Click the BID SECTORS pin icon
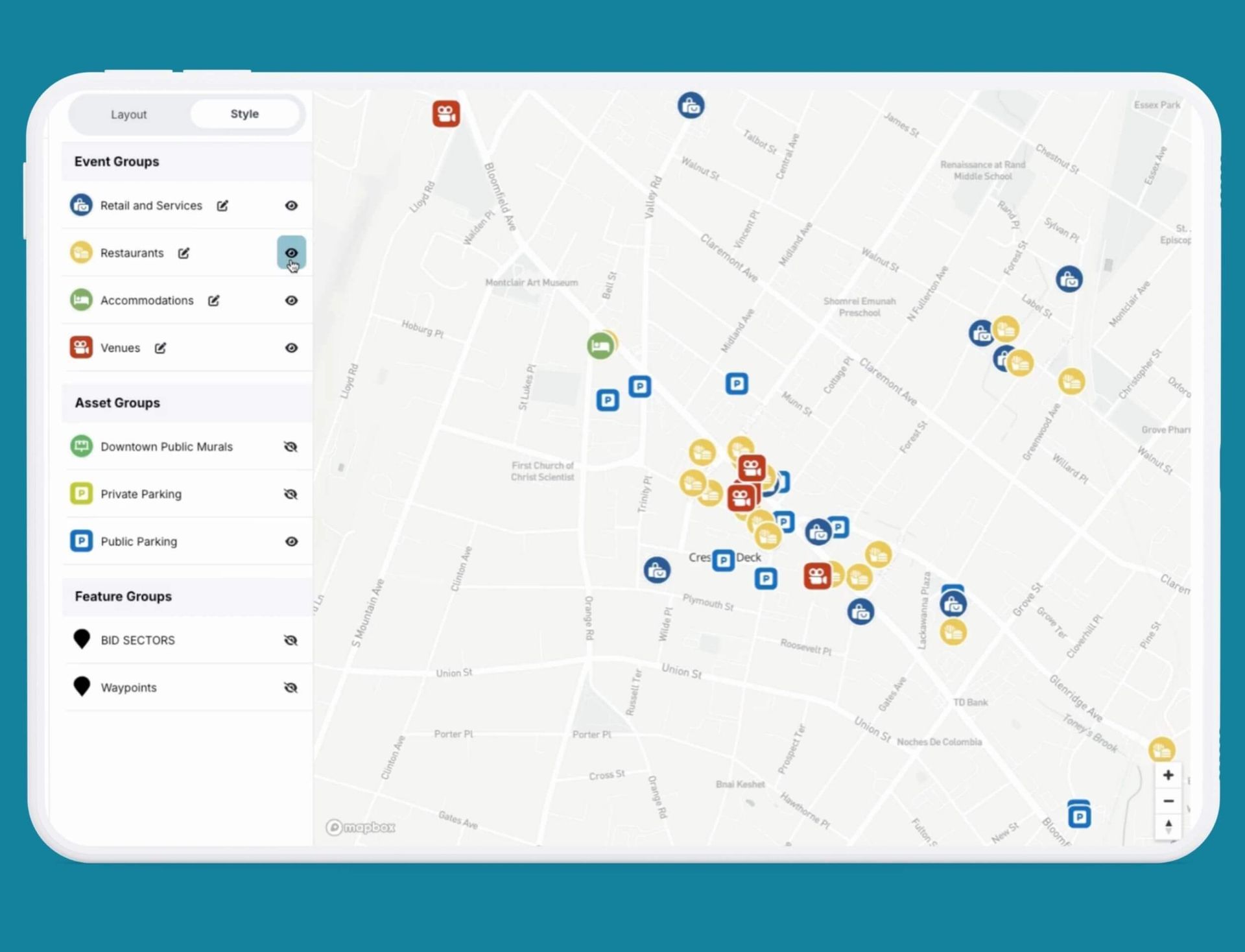 point(82,639)
